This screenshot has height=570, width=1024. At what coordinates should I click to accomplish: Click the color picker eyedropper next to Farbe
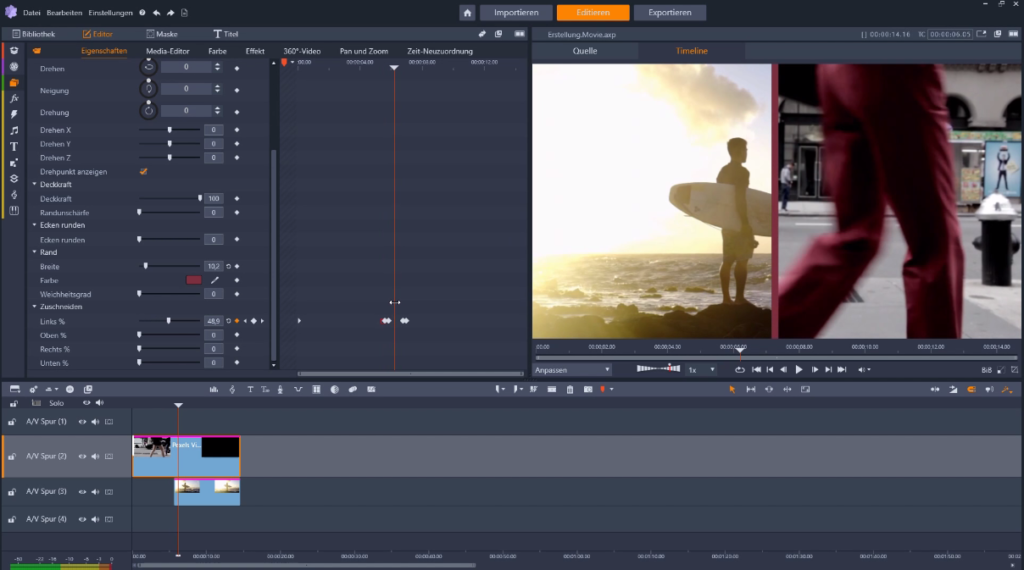[214, 280]
